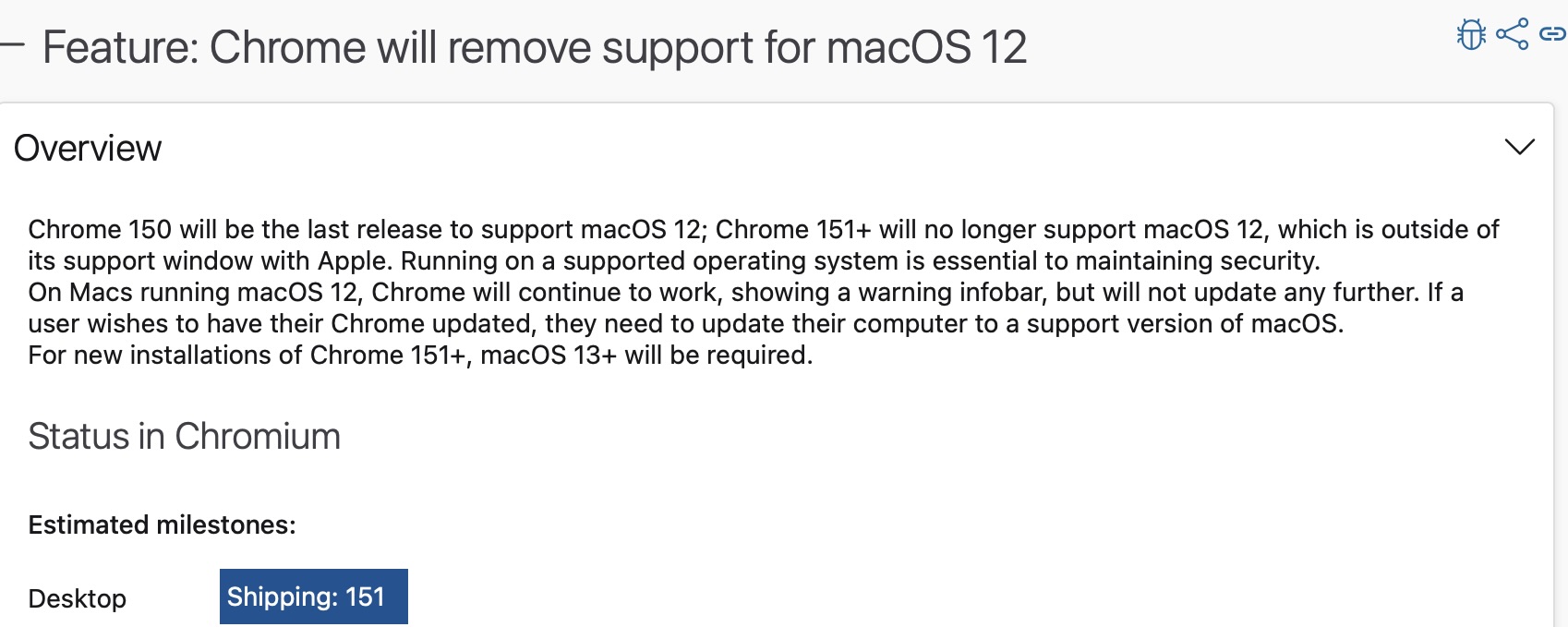Click the share feature icon
The width and height of the screenshot is (1568, 627).
click(x=1512, y=35)
